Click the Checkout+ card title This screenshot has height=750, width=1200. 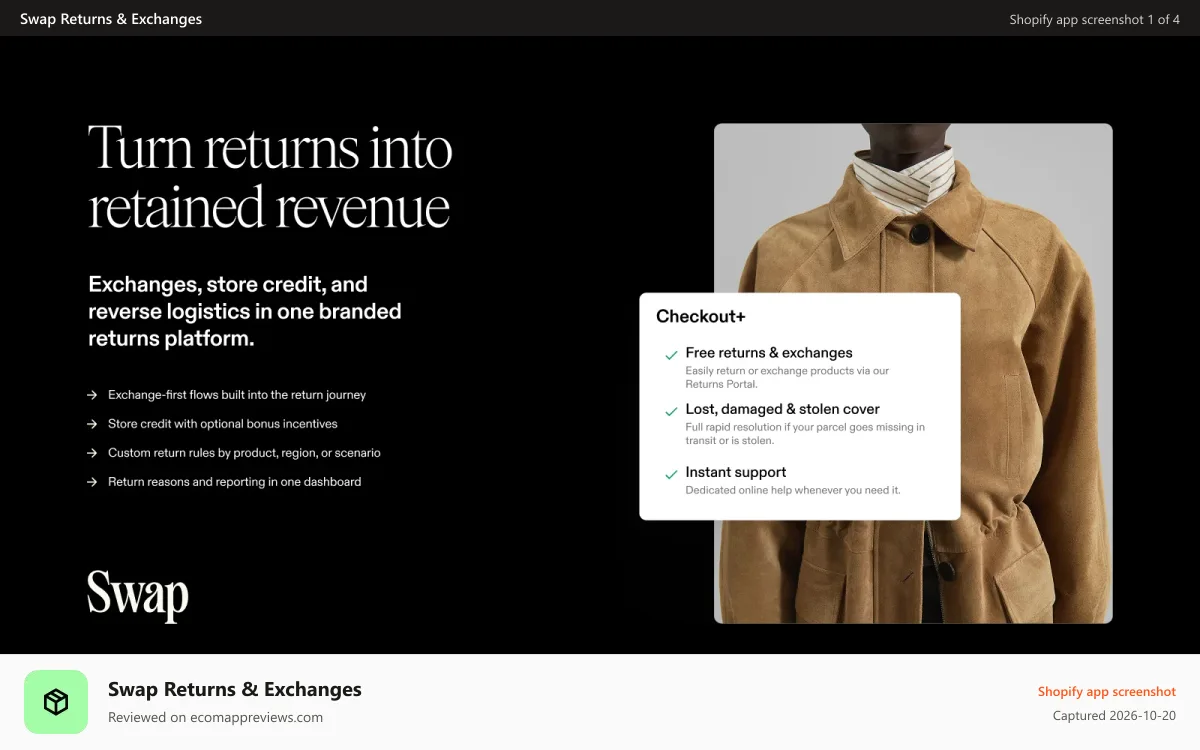[x=701, y=316]
